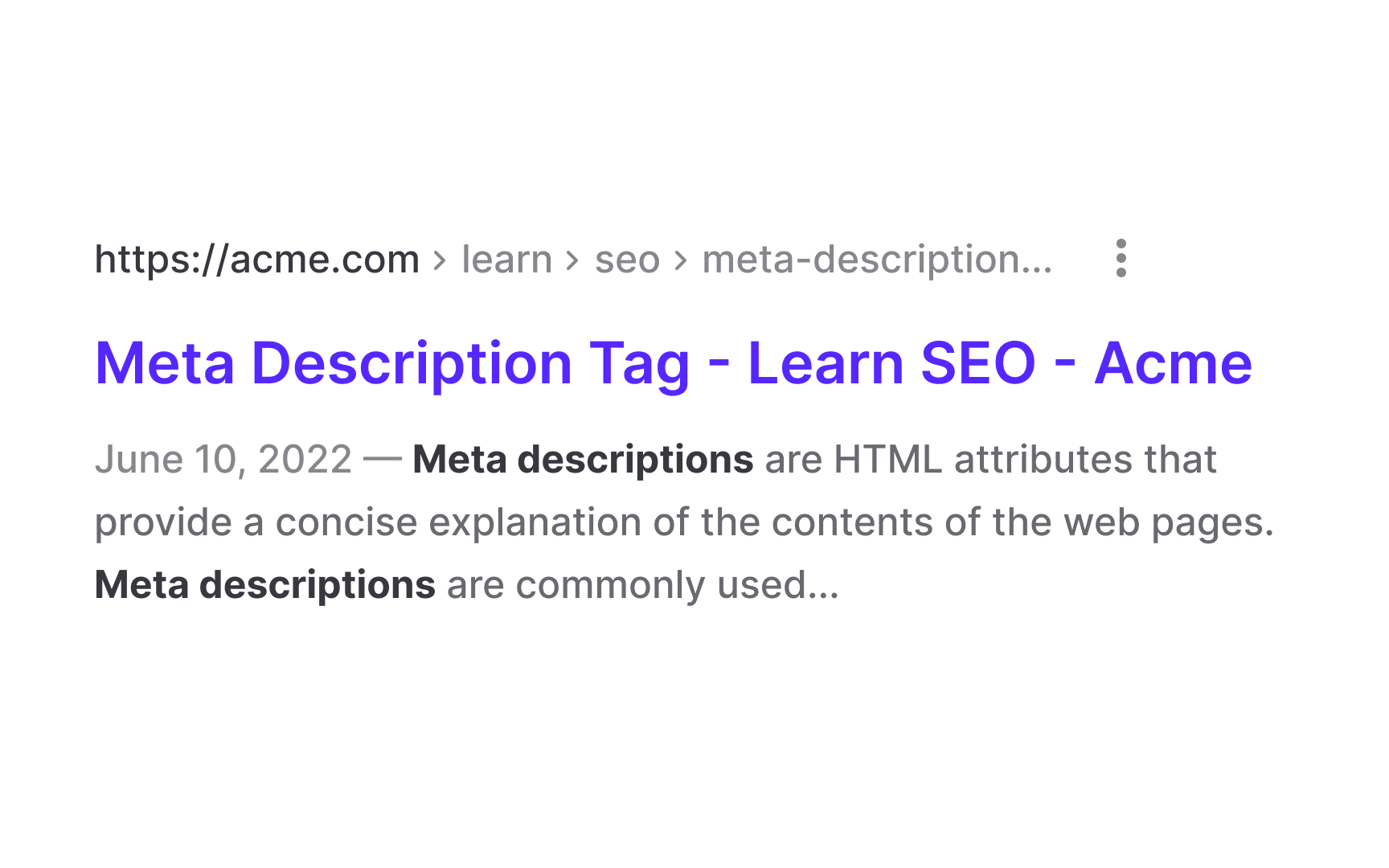The image size is (1389, 868).
Task: Click the https://acme.com URL
Action: click(x=257, y=260)
